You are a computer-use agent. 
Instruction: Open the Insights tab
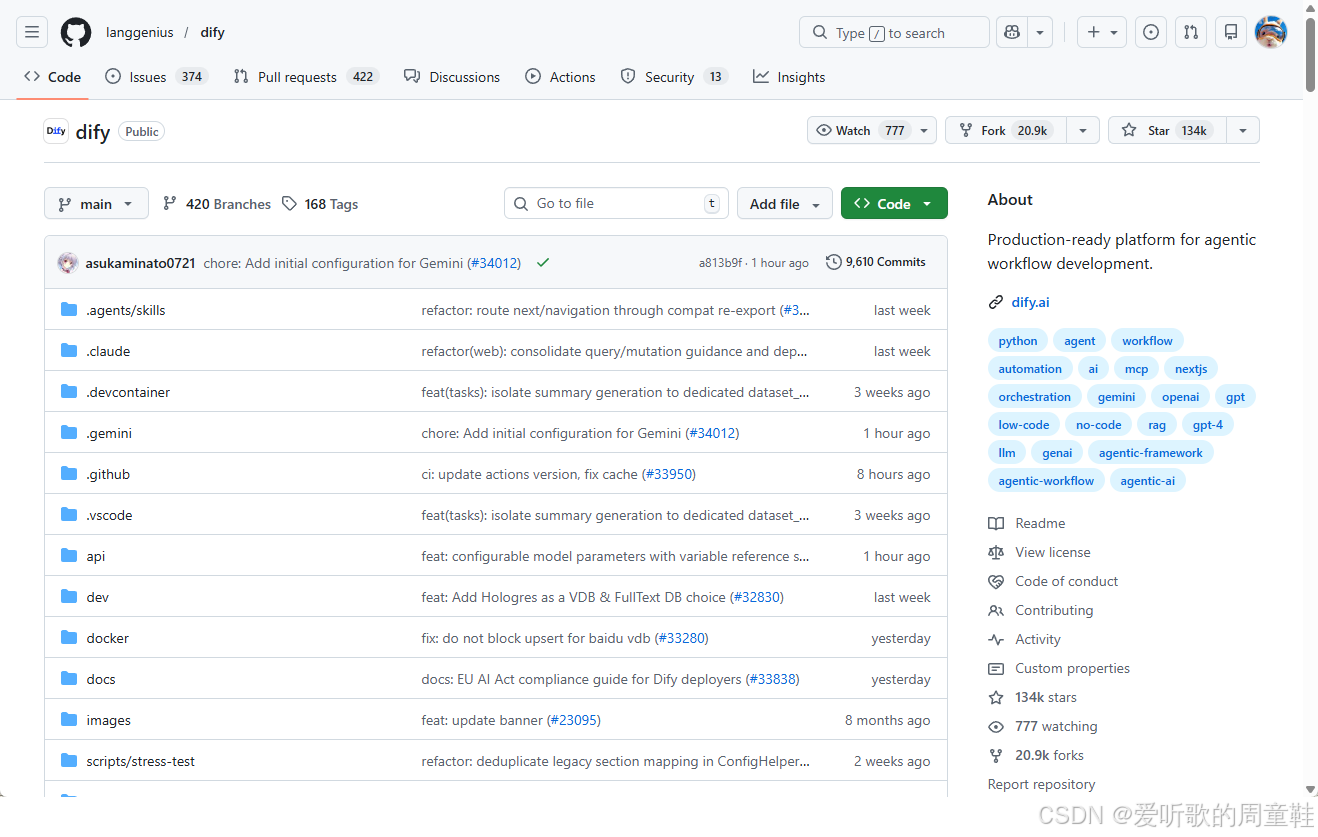click(x=789, y=77)
